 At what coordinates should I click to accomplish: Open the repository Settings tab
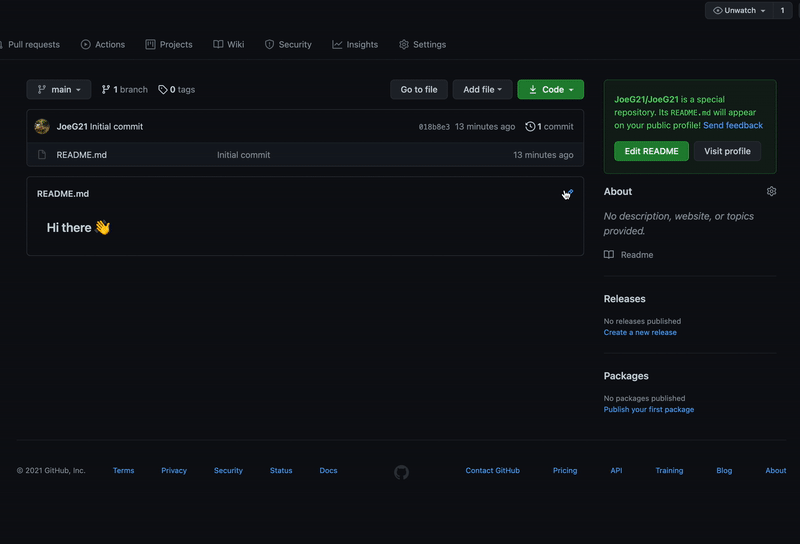[422, 44]
